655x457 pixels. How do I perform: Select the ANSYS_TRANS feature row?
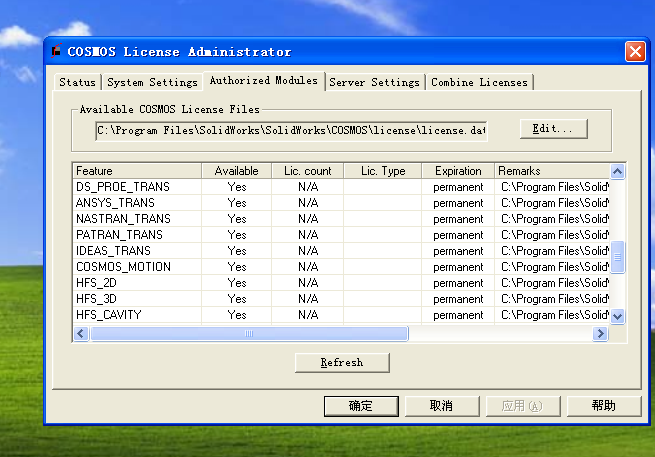pos(341,203)
